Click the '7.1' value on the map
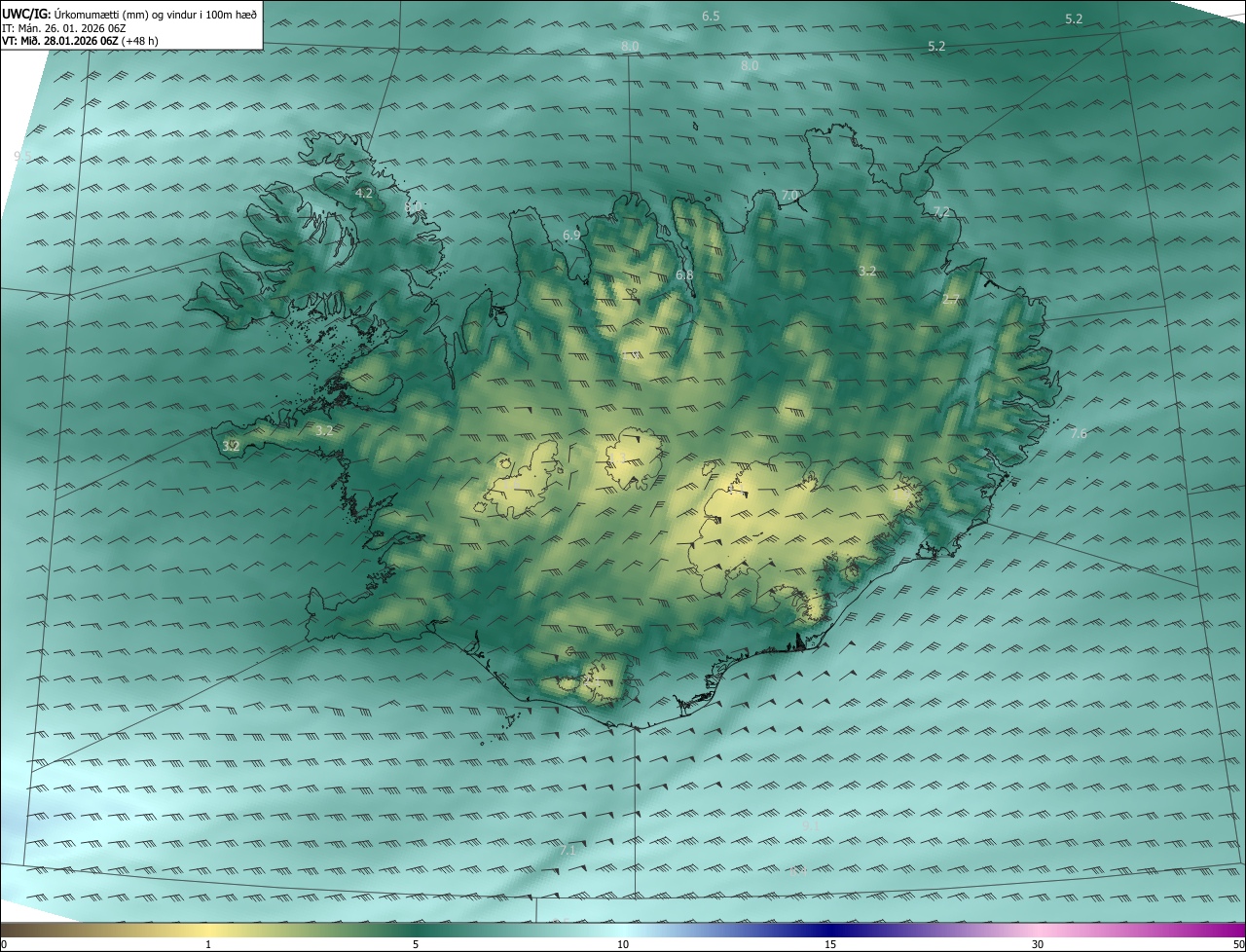Image resolution: width=1246 pixels, height=952 pixels. [568, 850]
